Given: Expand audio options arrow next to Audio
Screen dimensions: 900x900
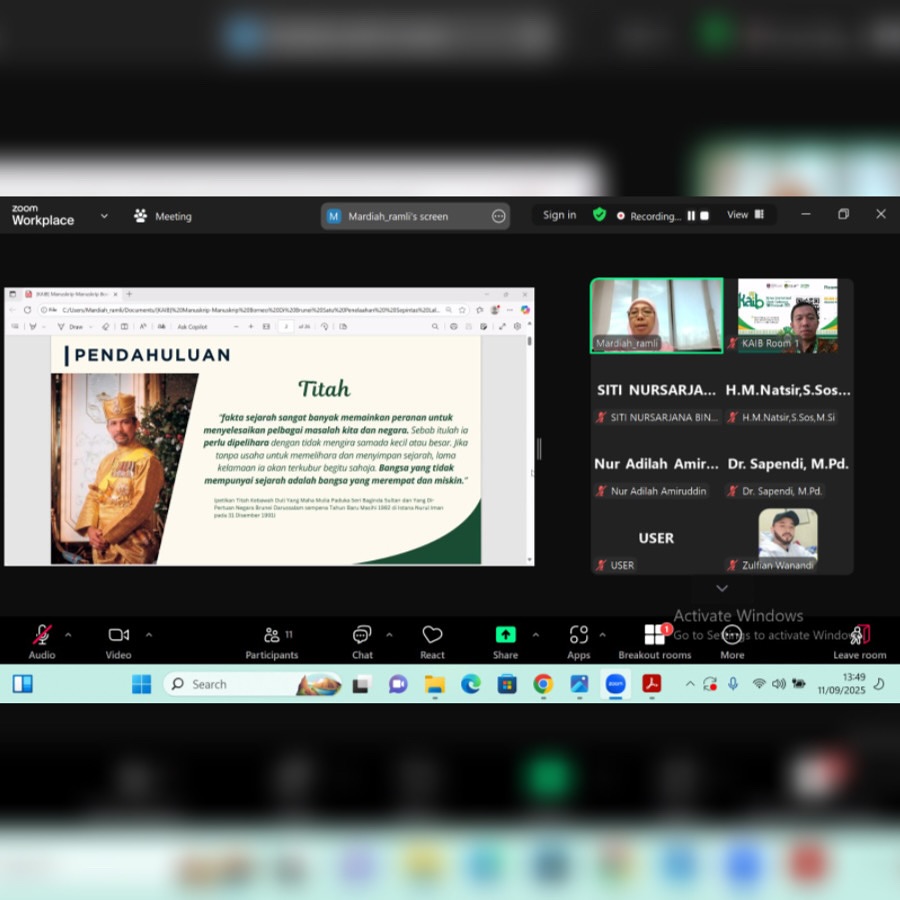Looking at the screenshot, I should (68, 635).
